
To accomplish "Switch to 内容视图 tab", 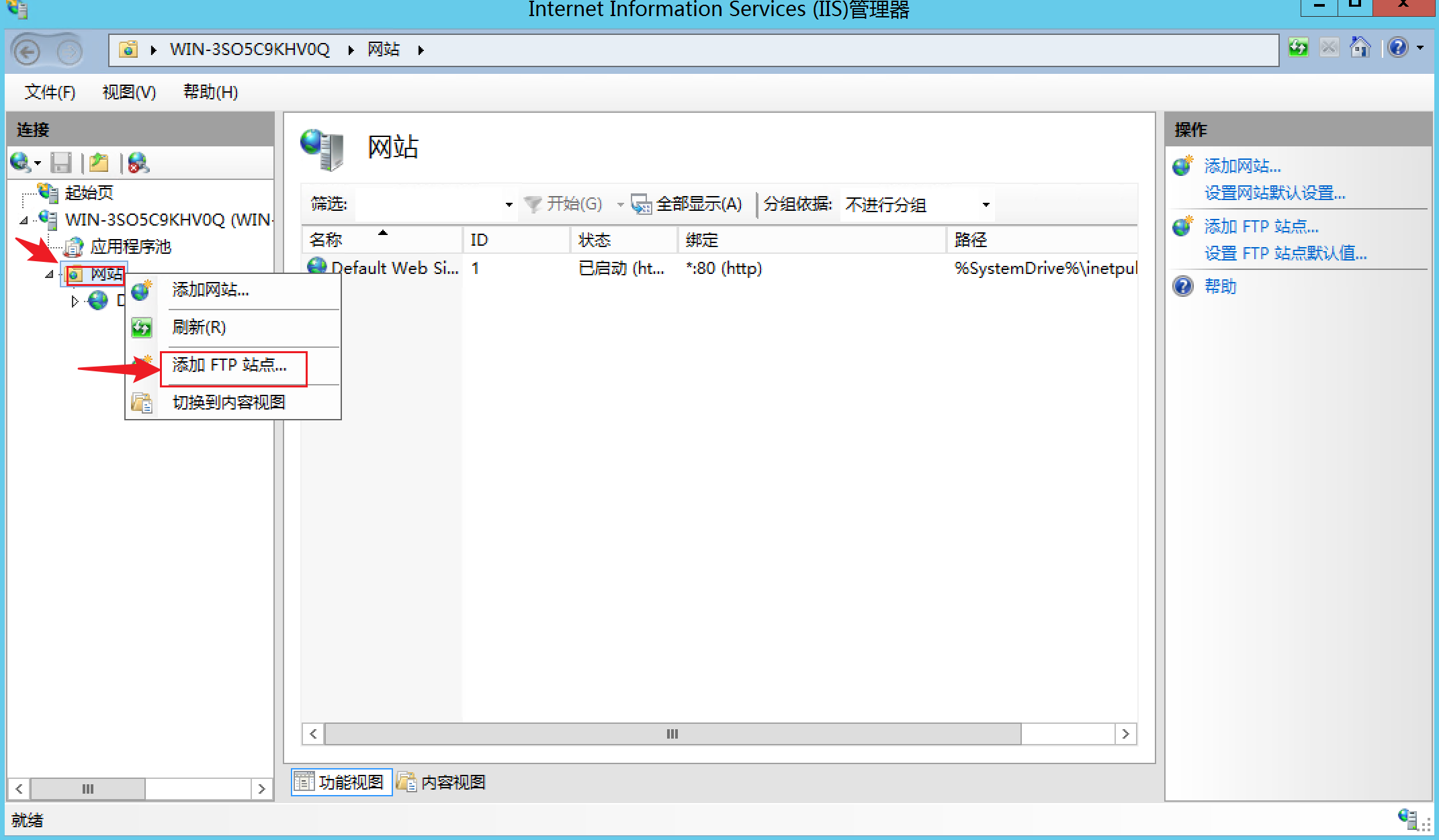I will click(x=443, y=782).
